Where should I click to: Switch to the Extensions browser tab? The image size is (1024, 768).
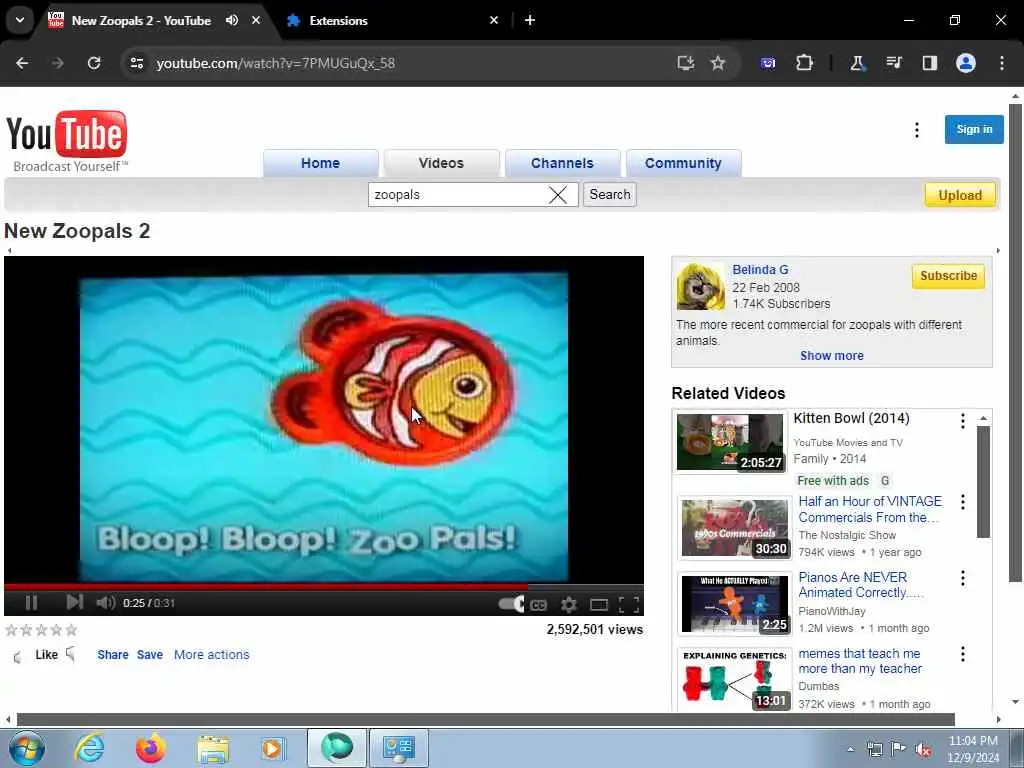pos(392,21)
